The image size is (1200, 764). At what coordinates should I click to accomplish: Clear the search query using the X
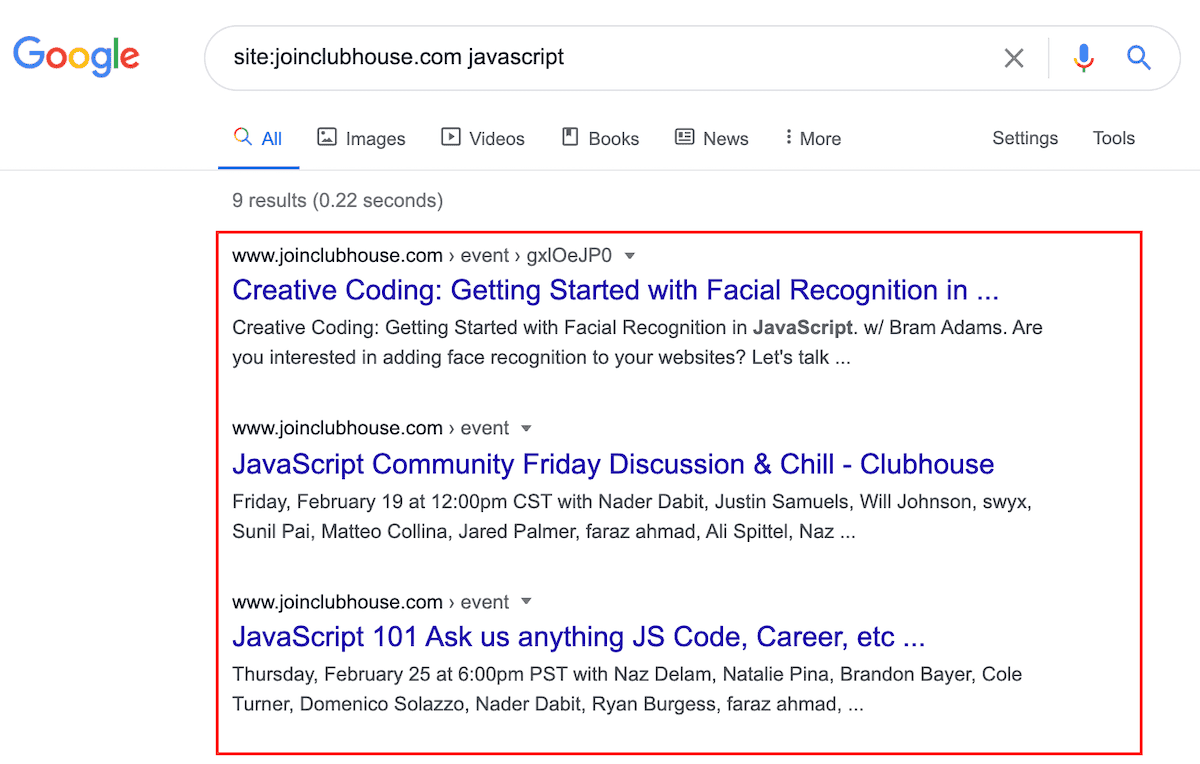coord(1013,58)
